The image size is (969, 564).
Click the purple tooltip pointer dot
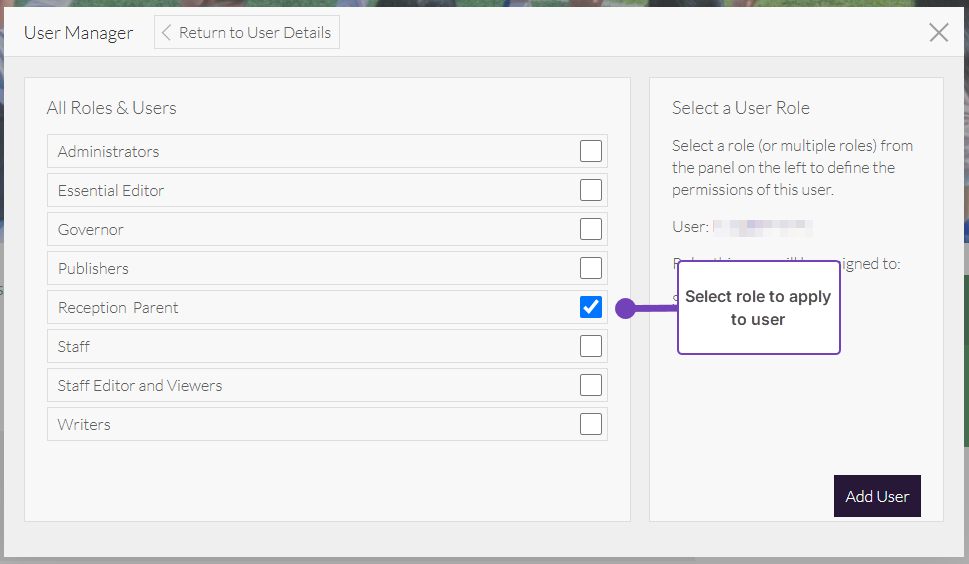pos(626,308)
